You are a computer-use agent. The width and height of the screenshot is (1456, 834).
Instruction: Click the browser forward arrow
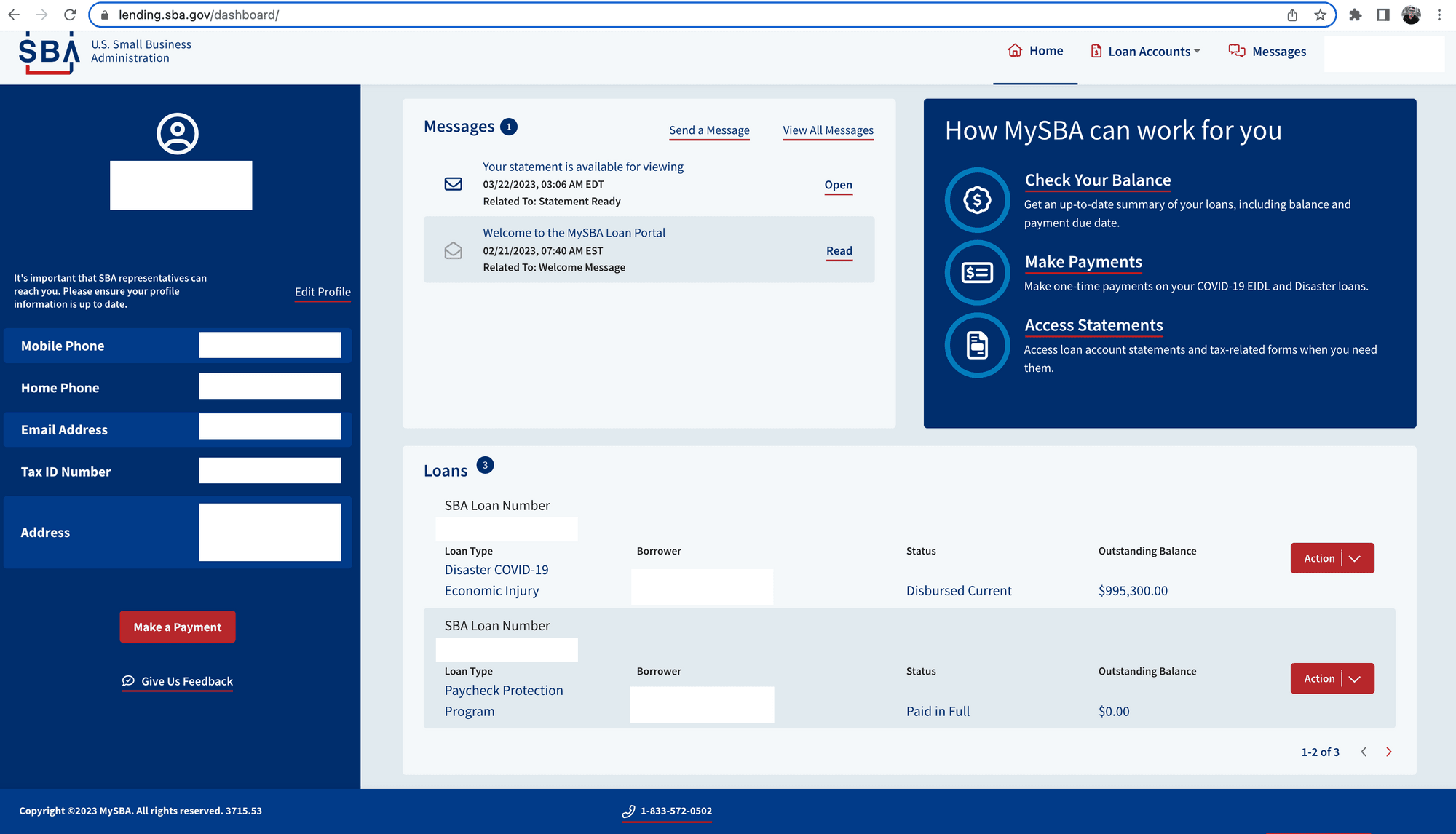(41, 15)
